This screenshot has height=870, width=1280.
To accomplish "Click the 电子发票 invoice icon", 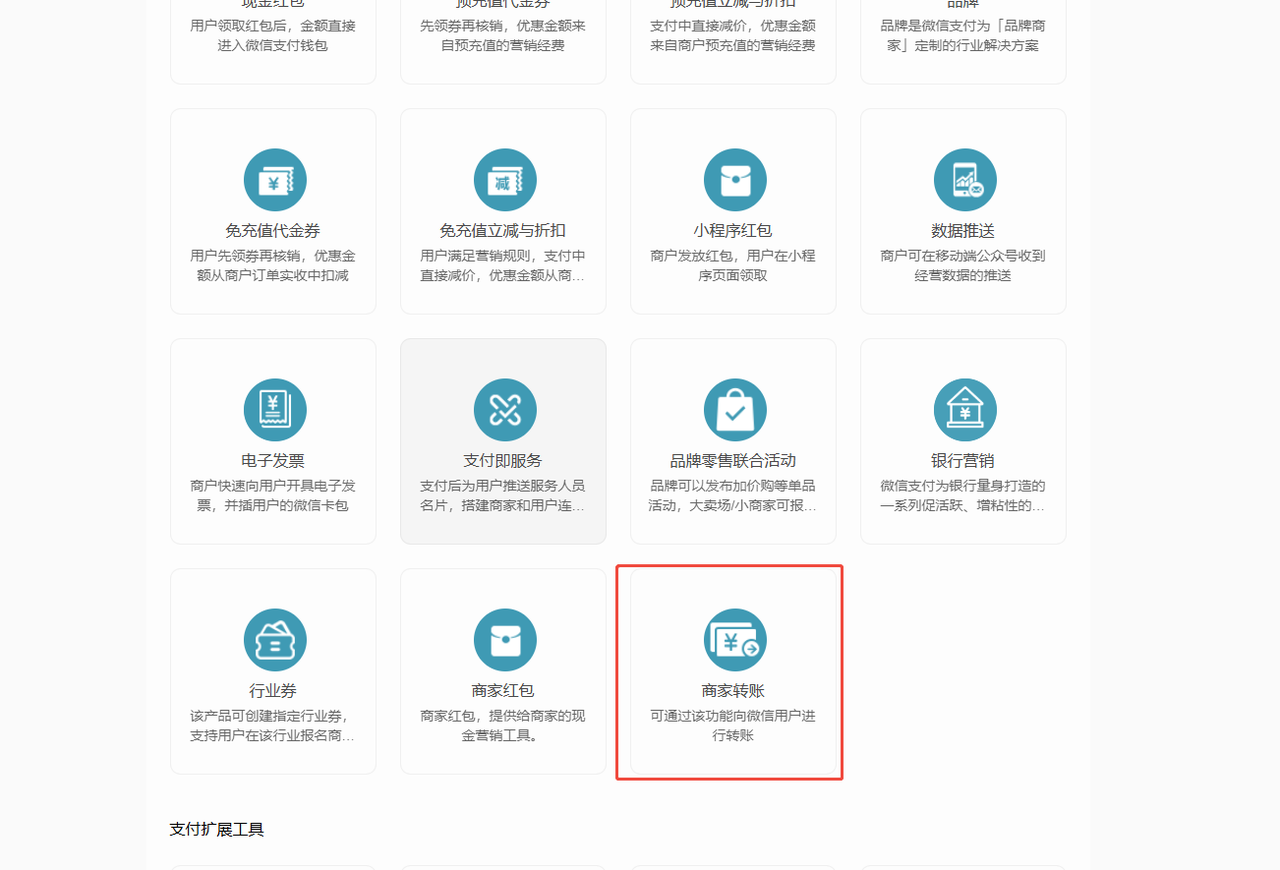I will coord(274,410).
